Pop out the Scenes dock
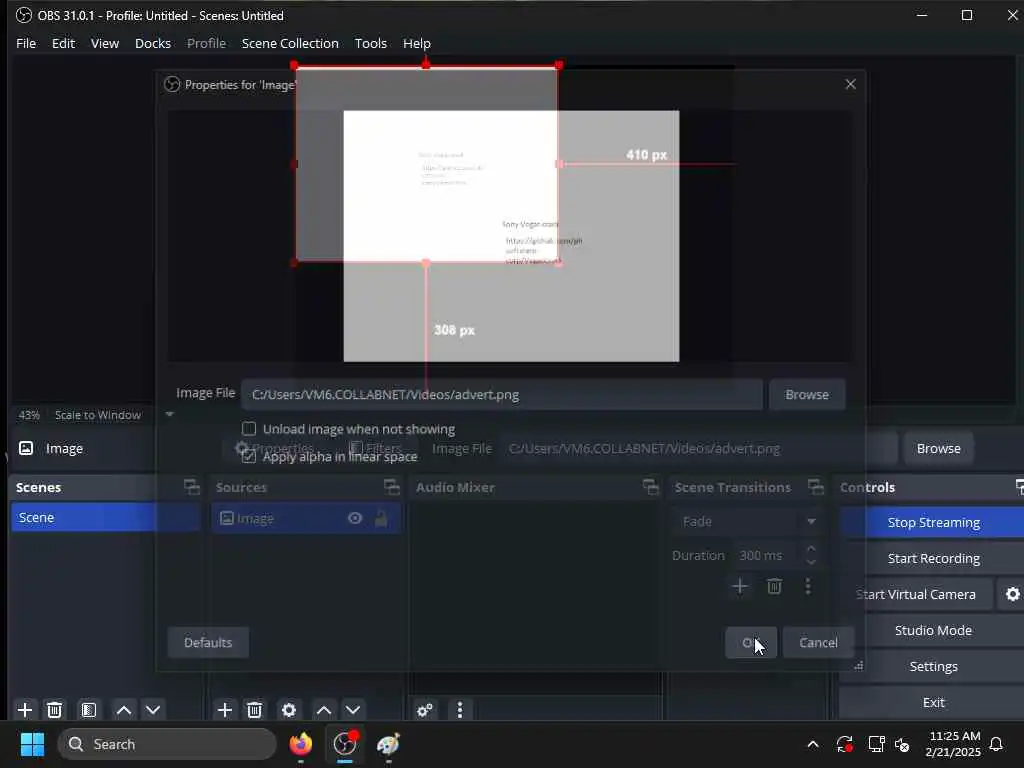Image resolution: width=1024 pixels, height=768 pixels. click(x=191, y=487)
